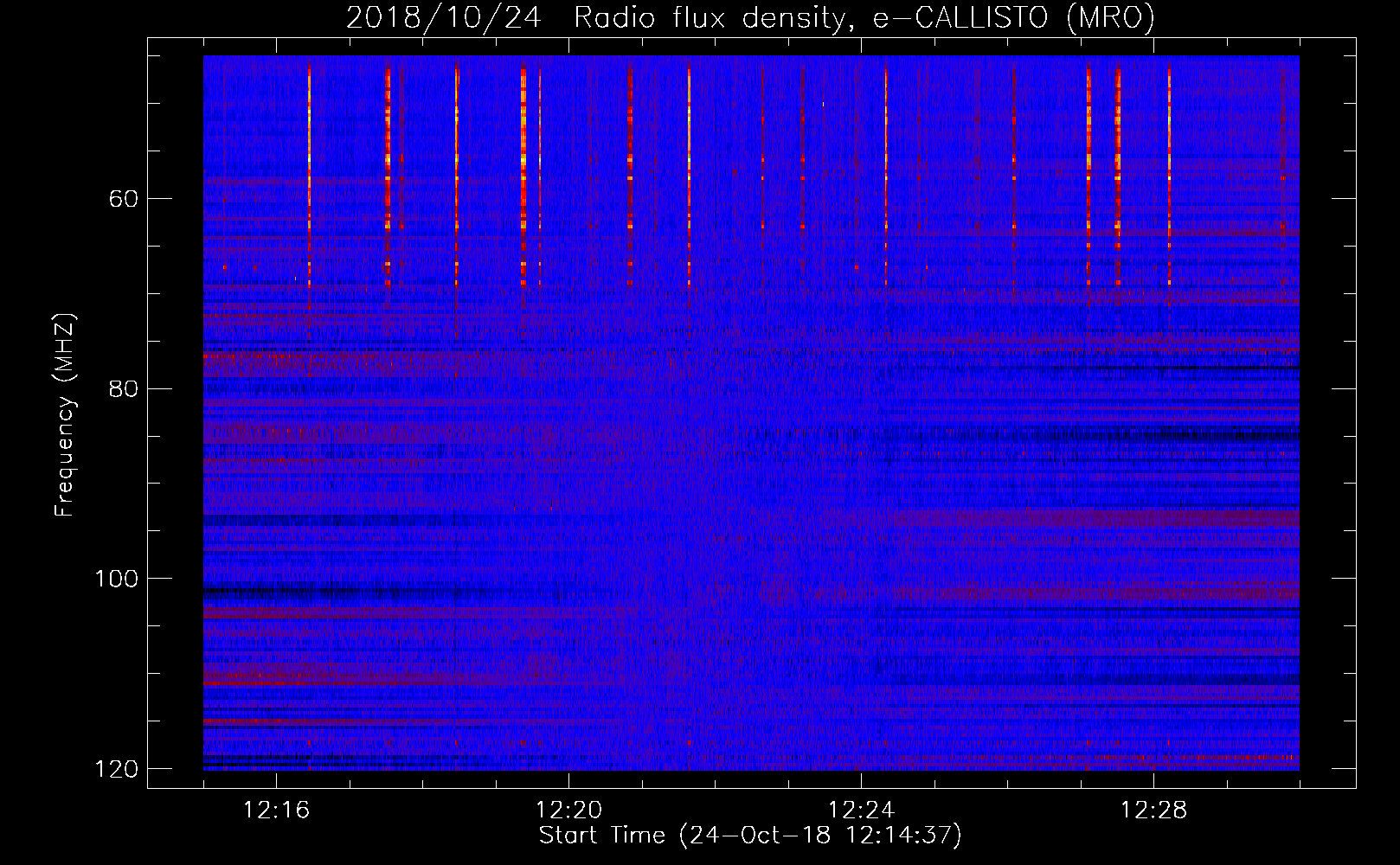Click the 'Start Time (24-Oct-18 12:14:37)' x-axis label
Image resolution: width=1400 pixels, height=865 pixels.
(750, 836)
